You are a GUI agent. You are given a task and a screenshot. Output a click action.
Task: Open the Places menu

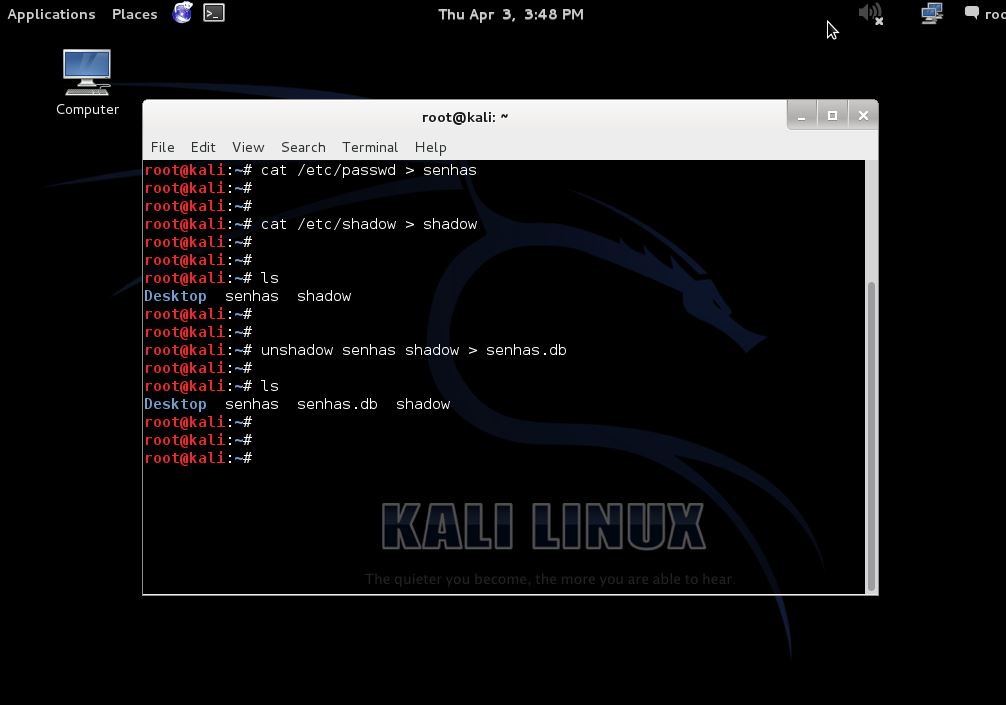[x=135, y=14]
